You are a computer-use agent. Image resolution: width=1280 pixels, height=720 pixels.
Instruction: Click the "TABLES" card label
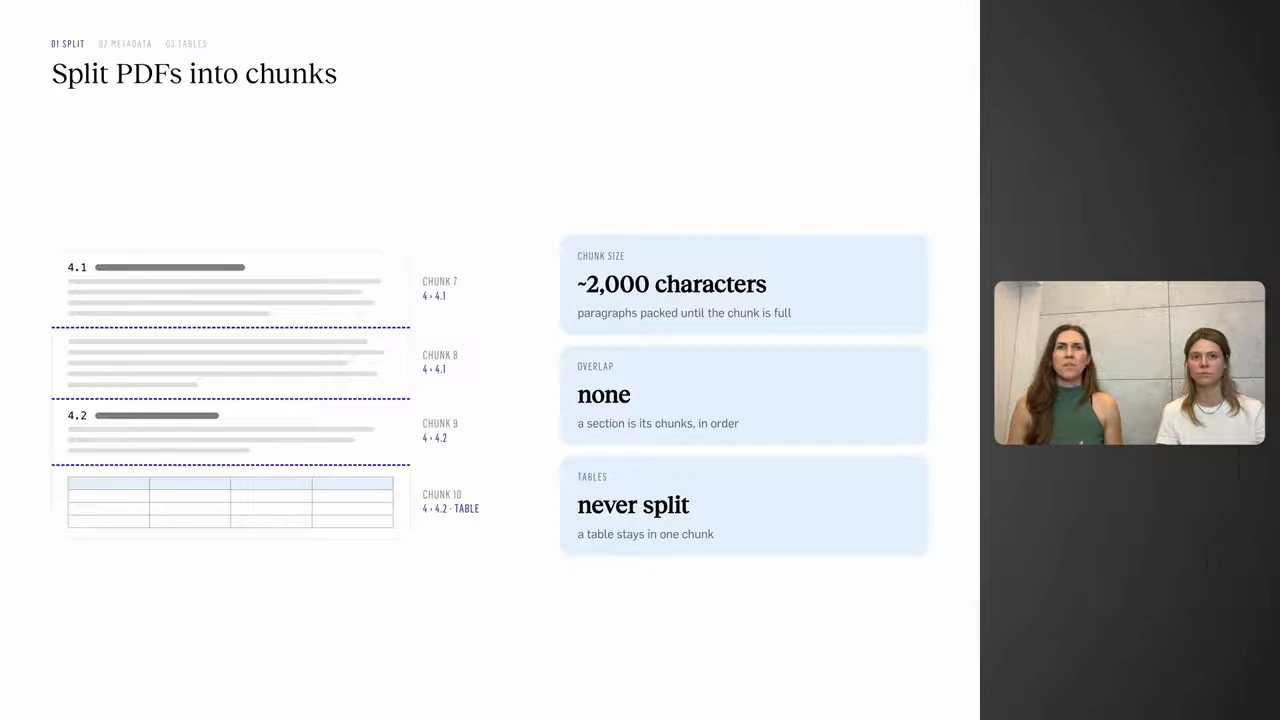tap(594, 477)
